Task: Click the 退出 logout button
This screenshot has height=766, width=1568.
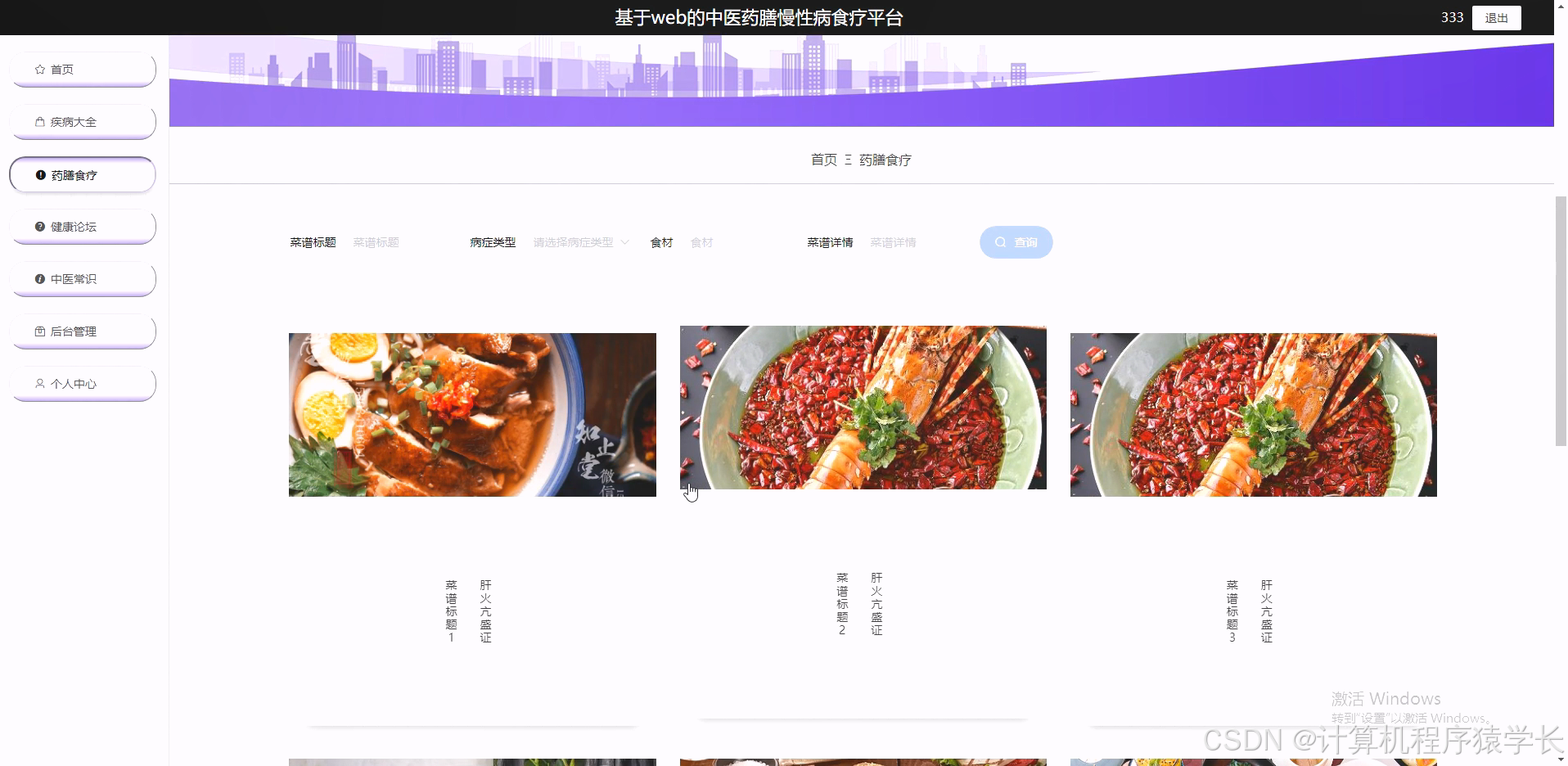Action: [1495, 17]
